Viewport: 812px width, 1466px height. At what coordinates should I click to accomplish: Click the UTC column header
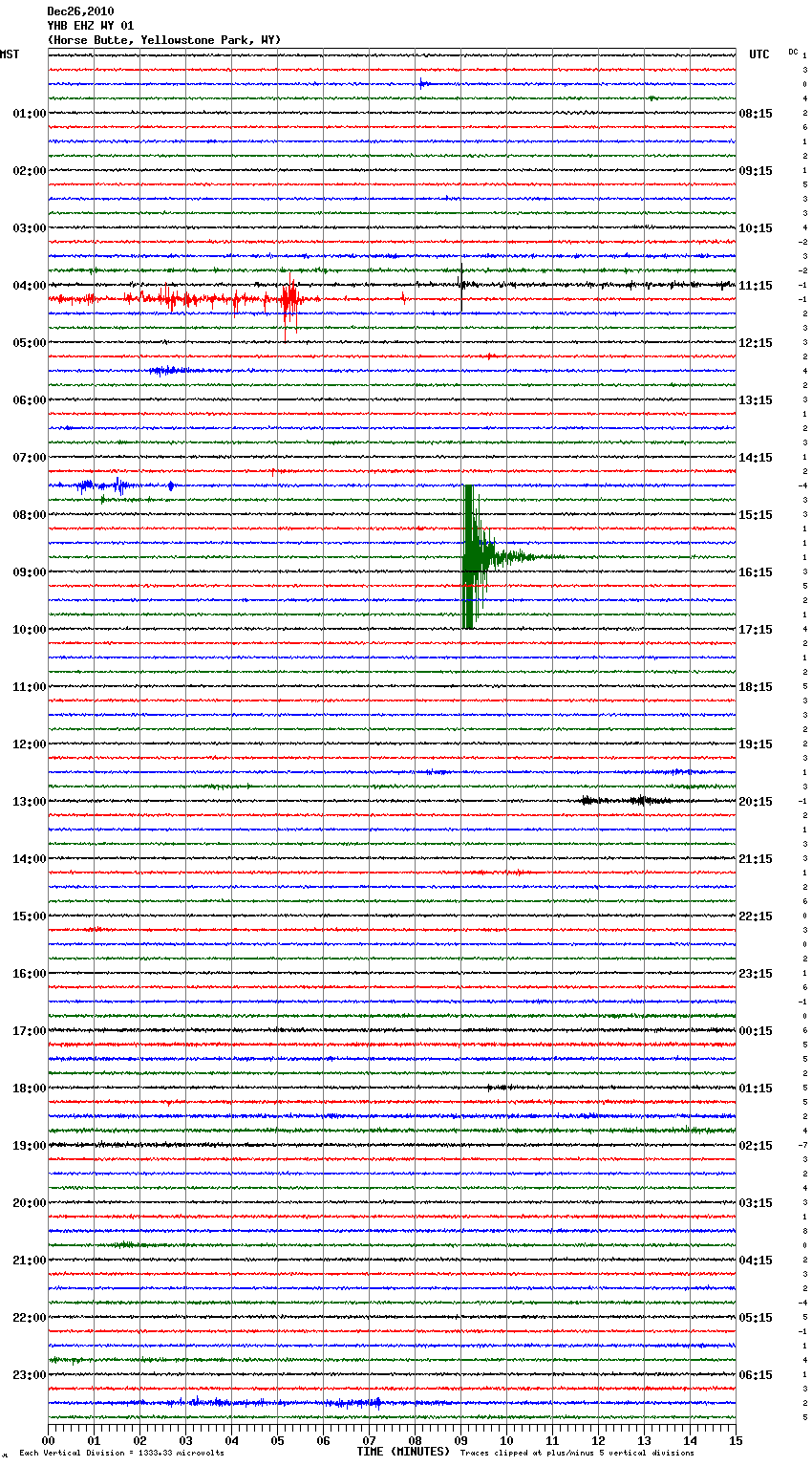[x=759, y=54]
